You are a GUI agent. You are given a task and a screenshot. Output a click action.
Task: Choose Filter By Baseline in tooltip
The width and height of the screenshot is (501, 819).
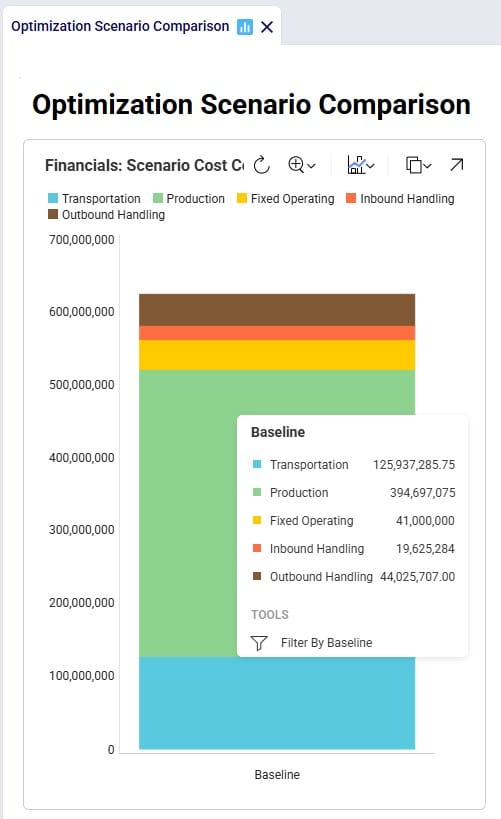(x=327, y=642)
